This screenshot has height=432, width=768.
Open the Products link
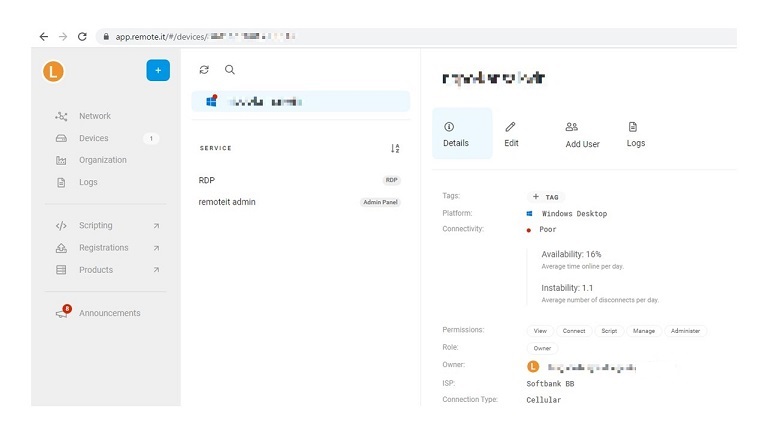(96, 270)
